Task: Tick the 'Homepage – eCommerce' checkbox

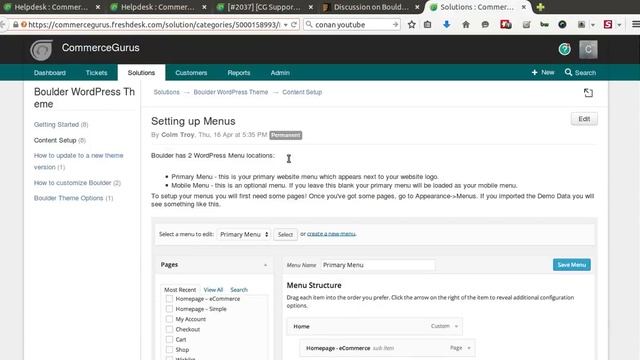Action: [x=169, y=299]
